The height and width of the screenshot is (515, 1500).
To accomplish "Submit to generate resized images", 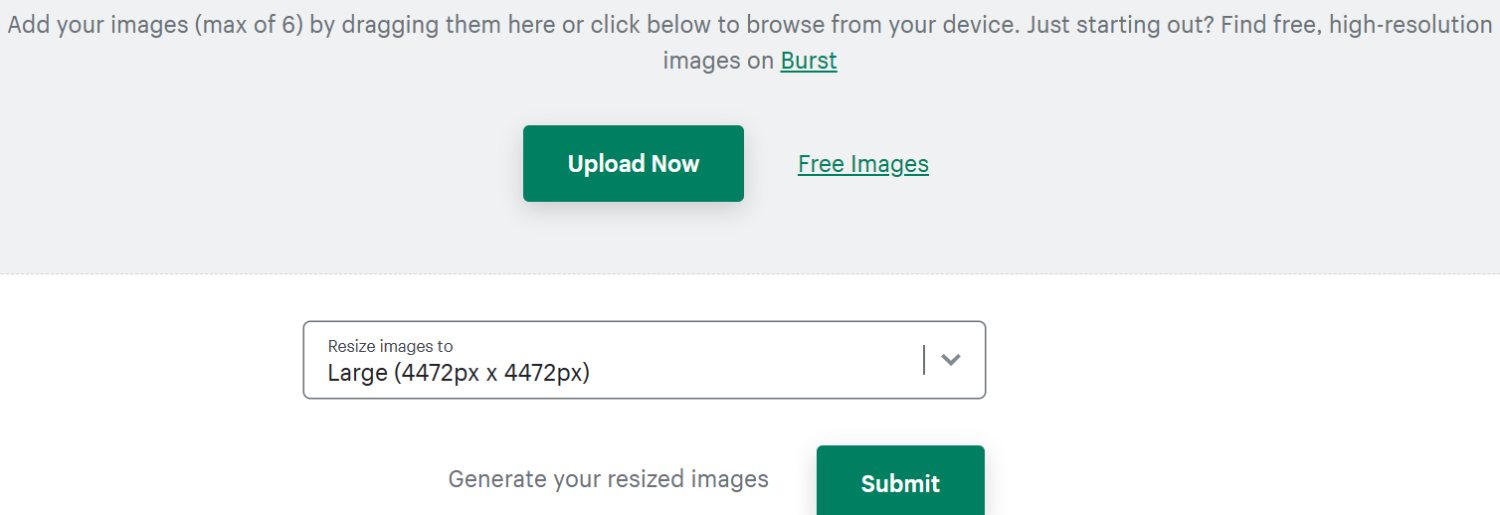I will pyautogui.click(x=900, y=481).
